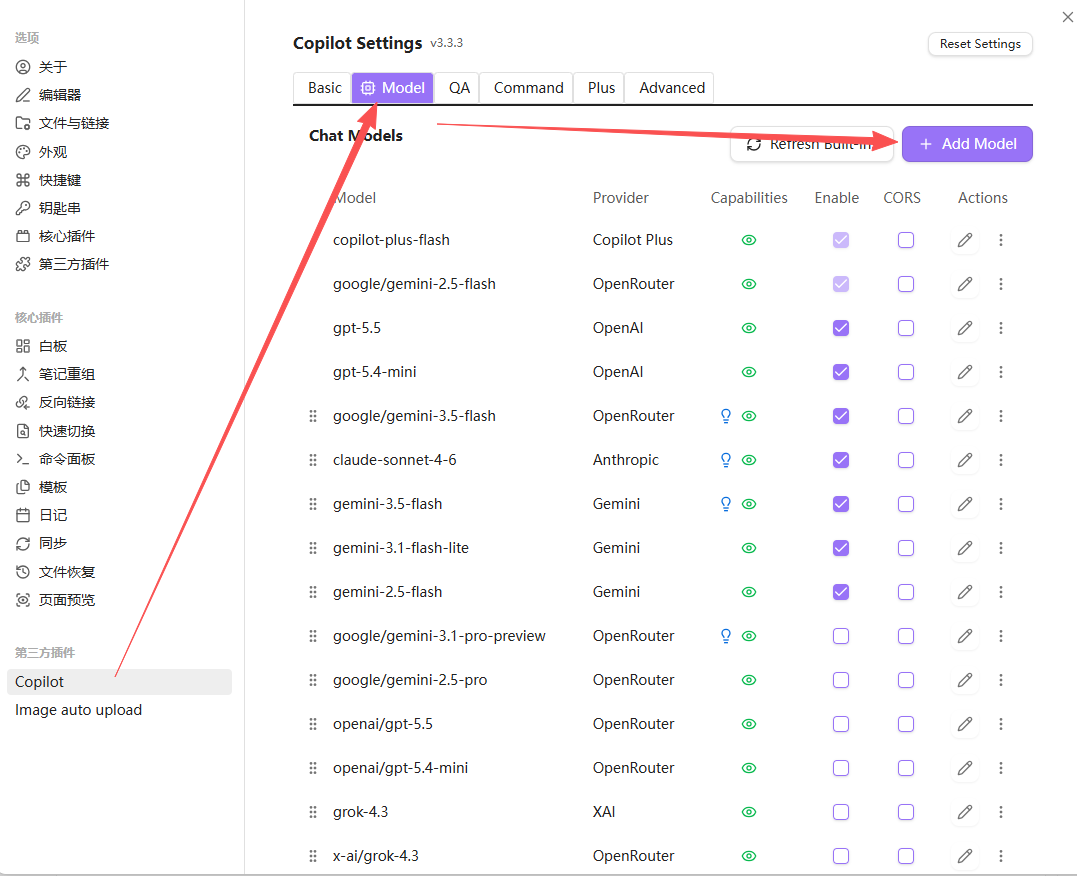Open the Command tab
Image resolution: width=1077 pixels, height=876 pixels.
528,88
